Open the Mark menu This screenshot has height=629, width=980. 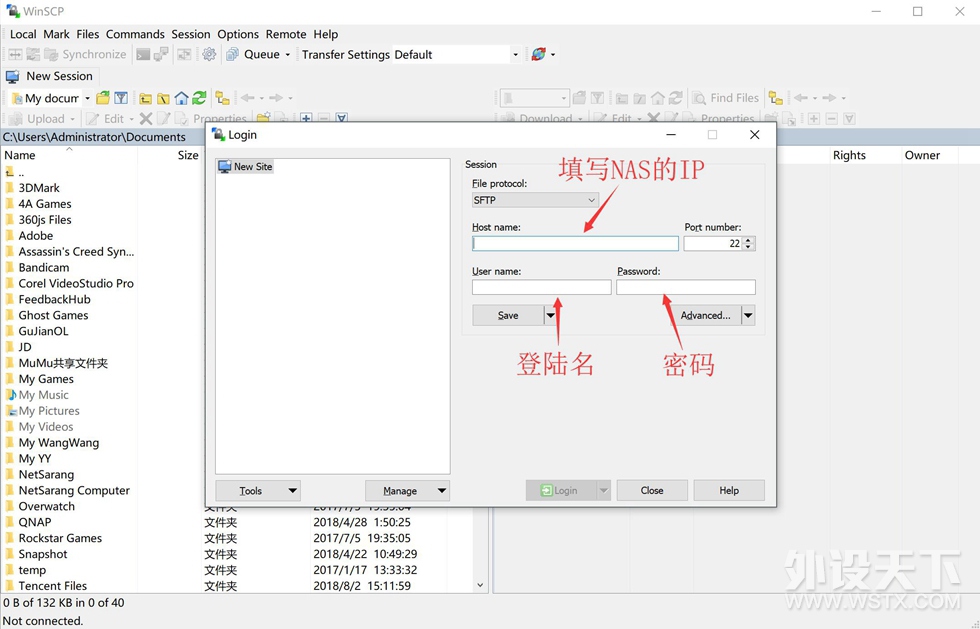(x=56, y=34)
